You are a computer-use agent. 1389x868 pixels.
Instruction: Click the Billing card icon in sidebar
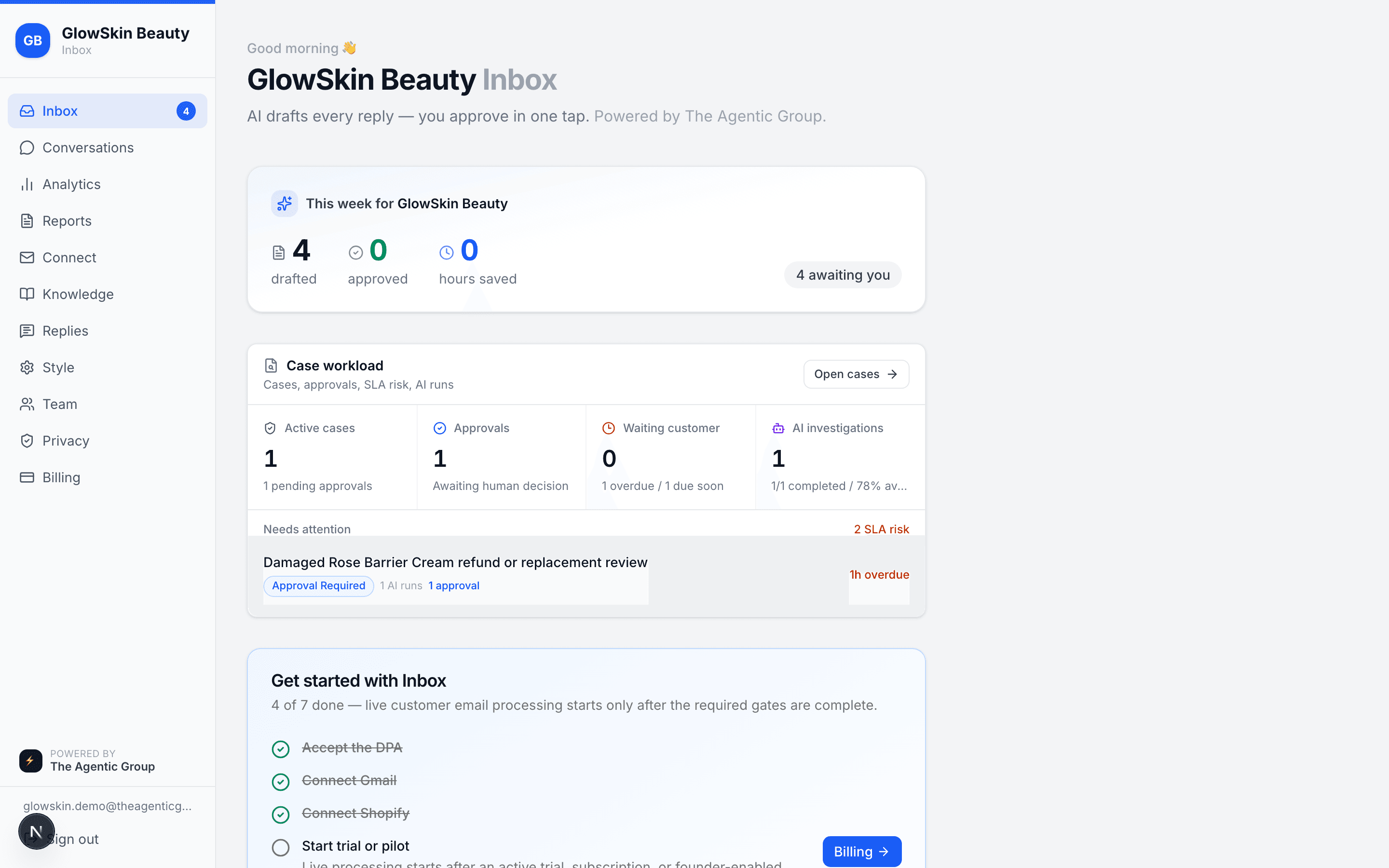[27, 477]
